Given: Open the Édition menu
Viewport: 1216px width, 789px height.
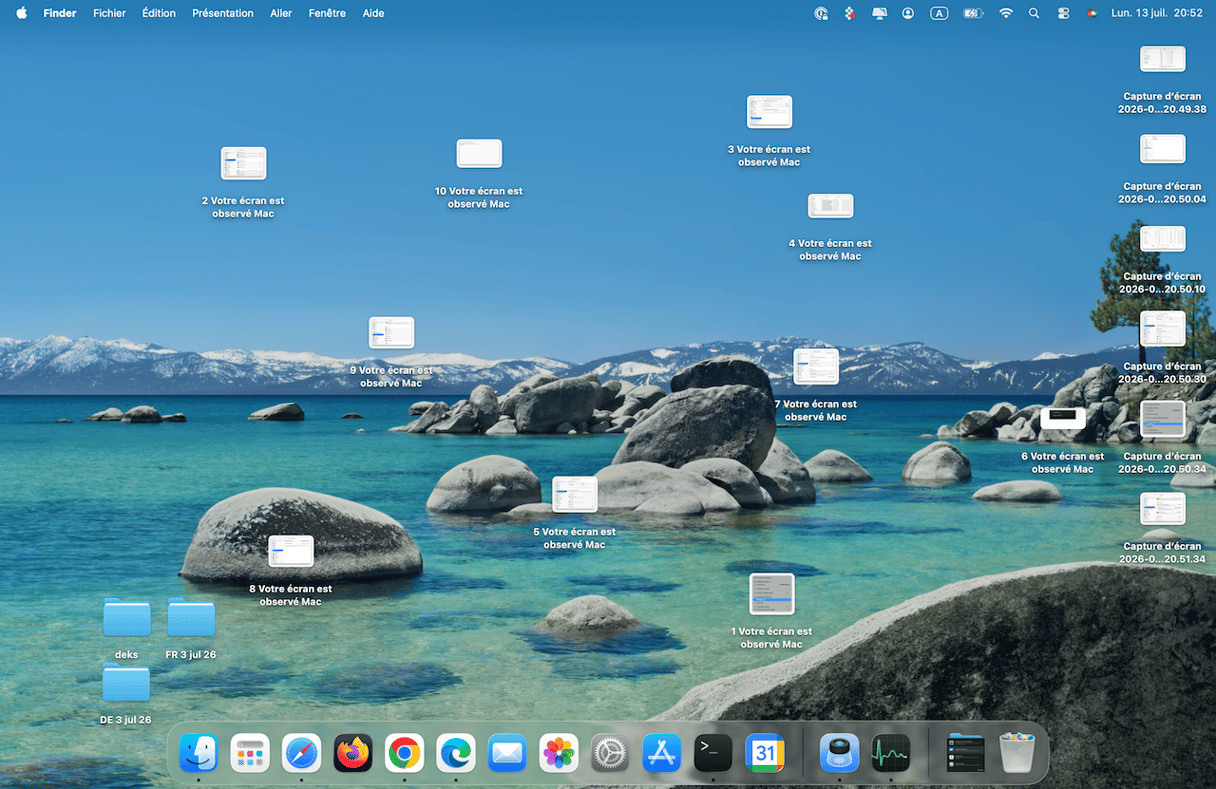Looking at the screenshot, I should click(x=159, y=13).
